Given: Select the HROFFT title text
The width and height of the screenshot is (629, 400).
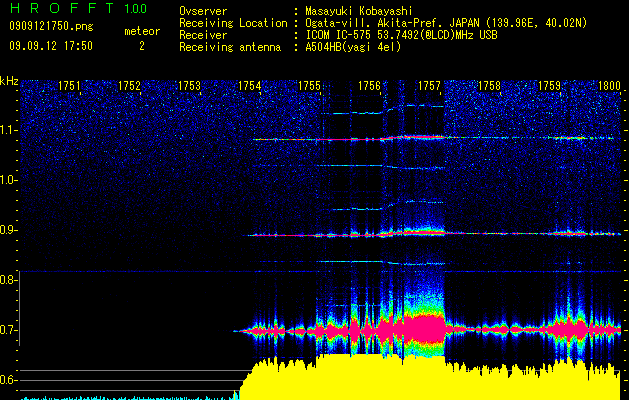Looking at the screenshot, I should [62, 8].
